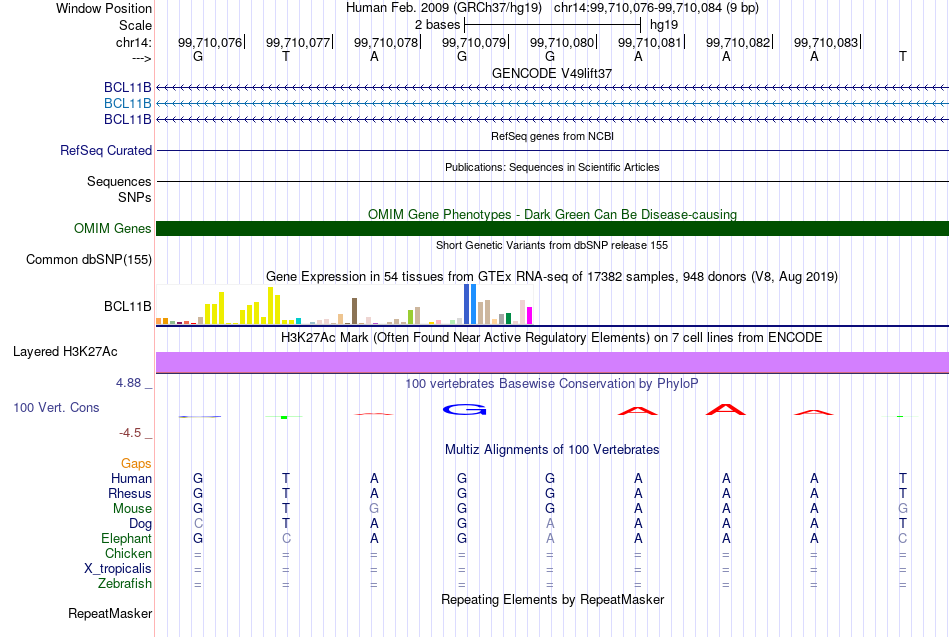Click the chr14: ruler label
This screenshot has width=950, height=637.
click(133, 42)
